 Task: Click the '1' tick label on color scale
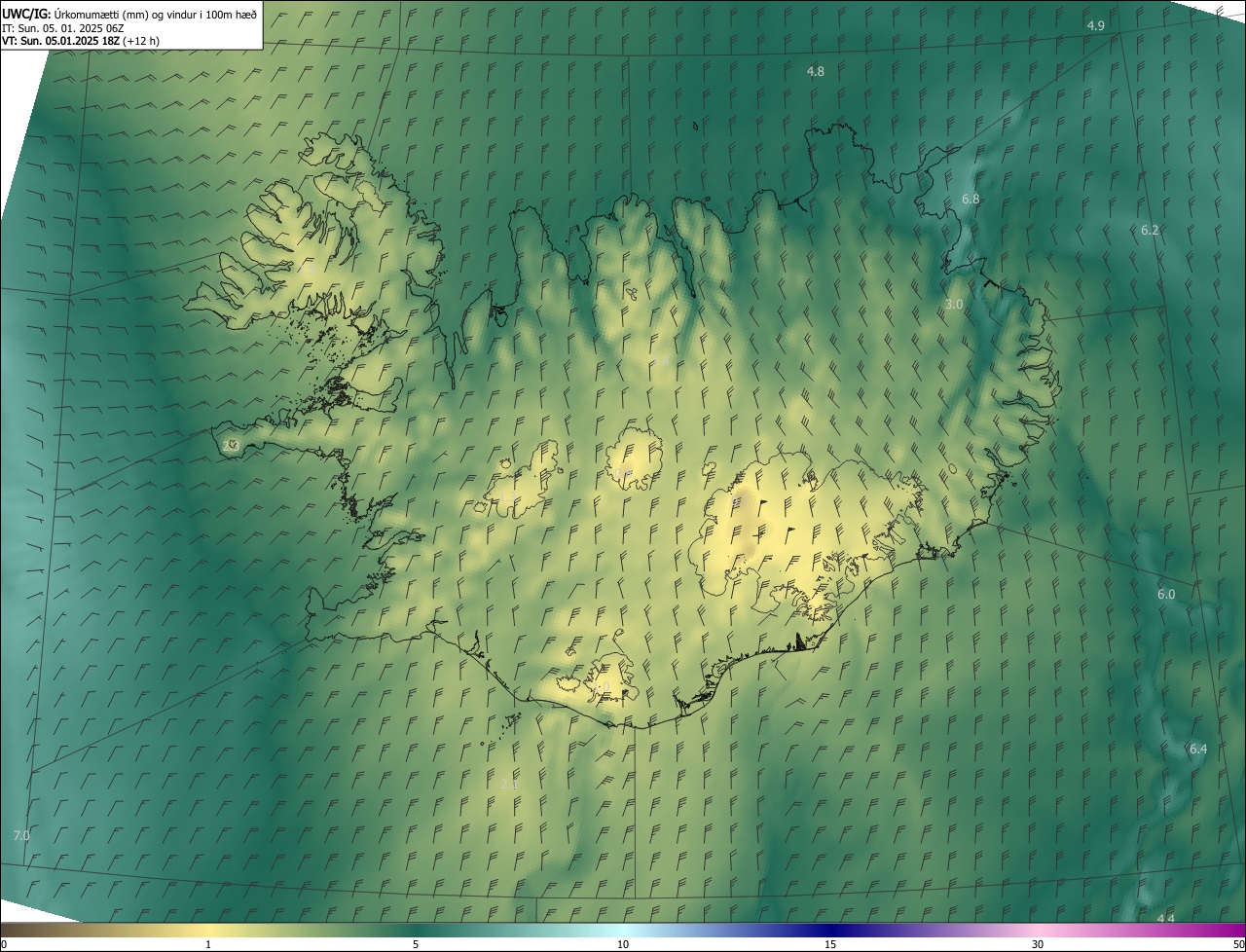coord(208,944)
